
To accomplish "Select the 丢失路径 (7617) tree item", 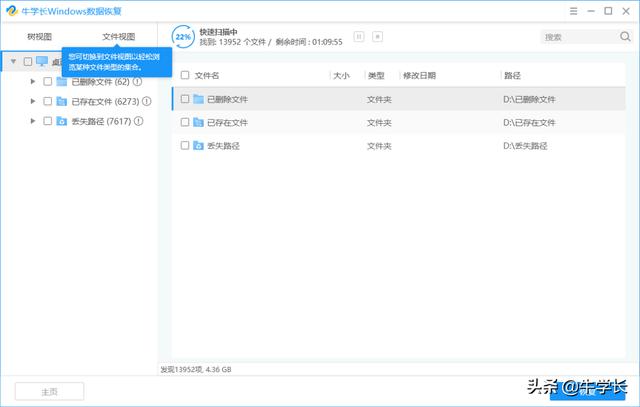I will [101, 121].
